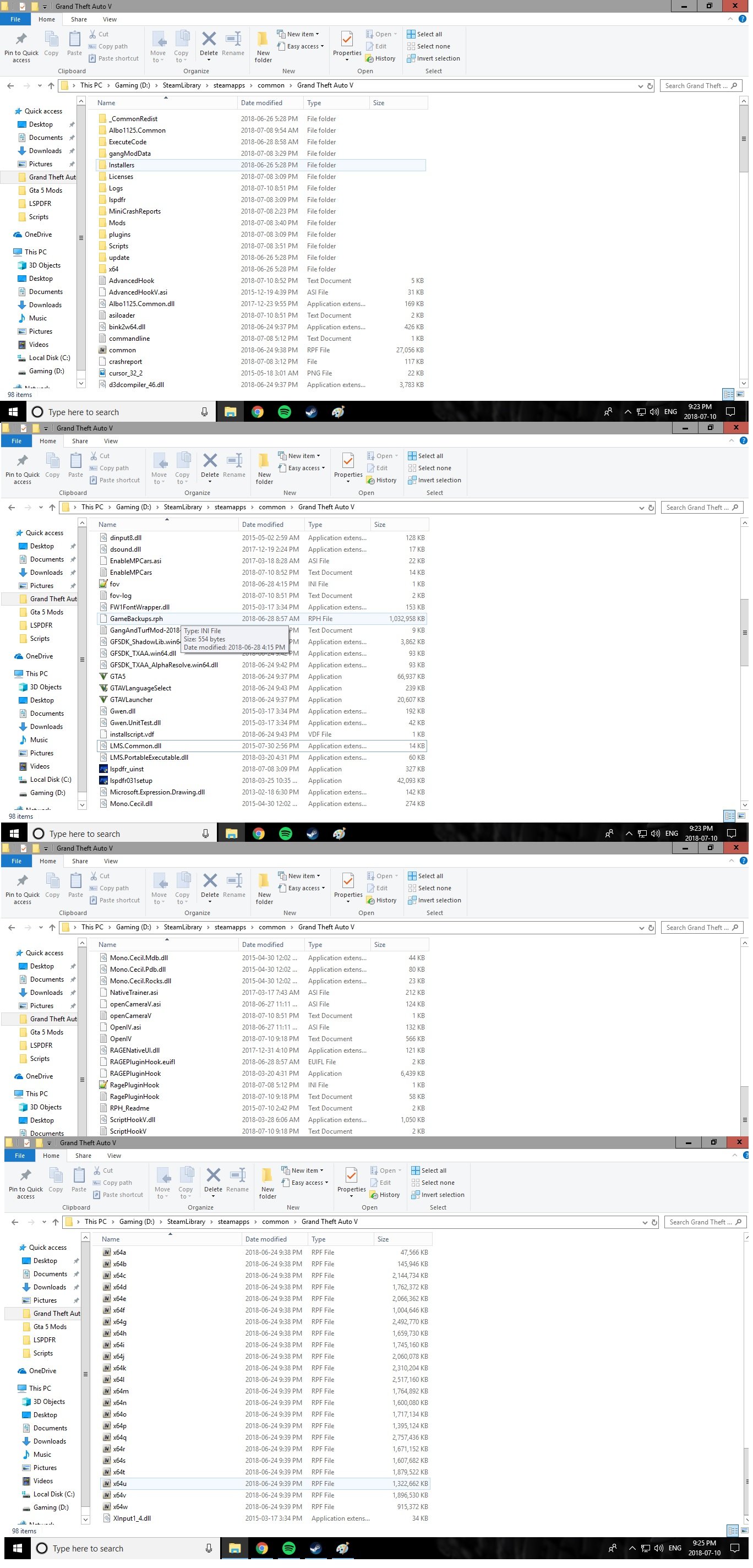Select the x64u RPF file row
The height and width of the screenshot is (1568, 753).
(x=265, y=1484)
